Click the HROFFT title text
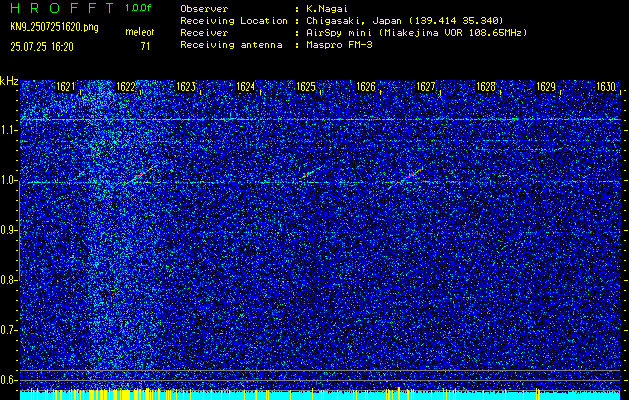 (x=63, y=8)
